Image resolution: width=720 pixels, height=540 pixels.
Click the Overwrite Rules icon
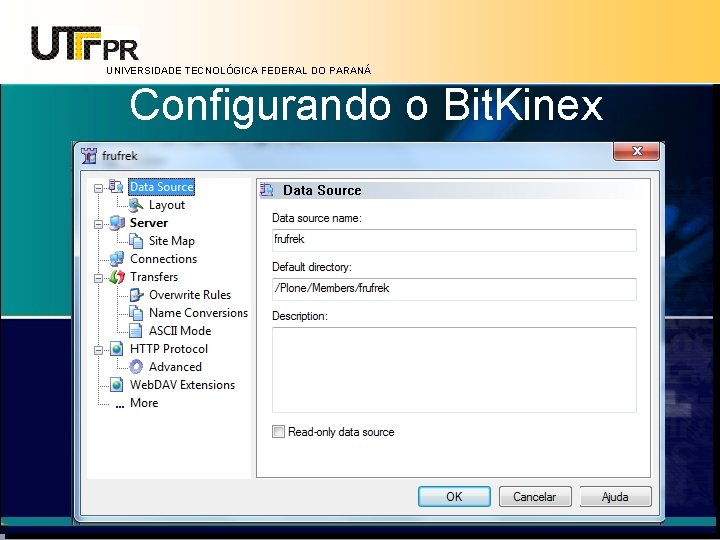point(136,295)
